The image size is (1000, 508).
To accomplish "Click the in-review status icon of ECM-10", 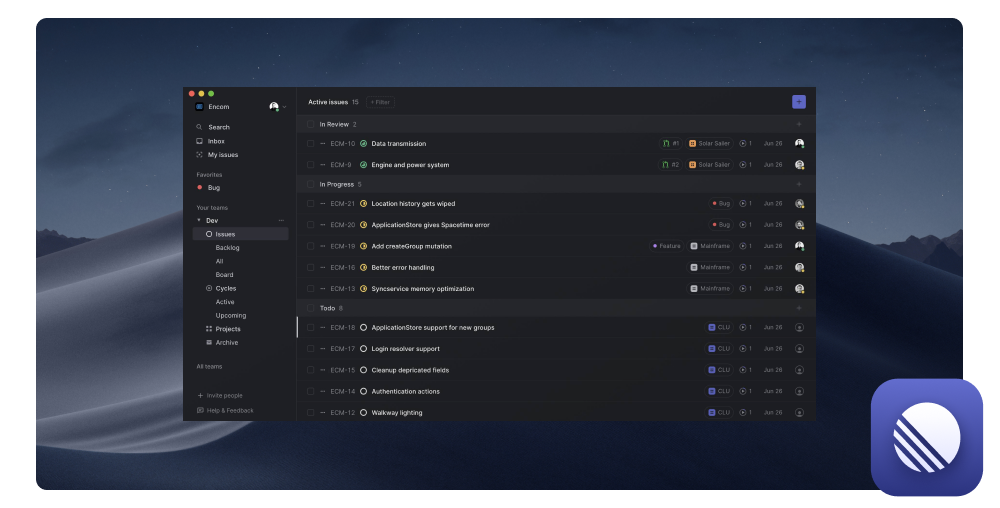I will click(364, 143).
